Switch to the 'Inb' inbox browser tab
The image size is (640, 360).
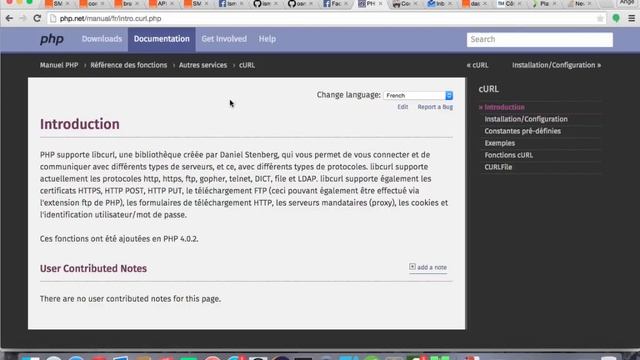(440, 4)
